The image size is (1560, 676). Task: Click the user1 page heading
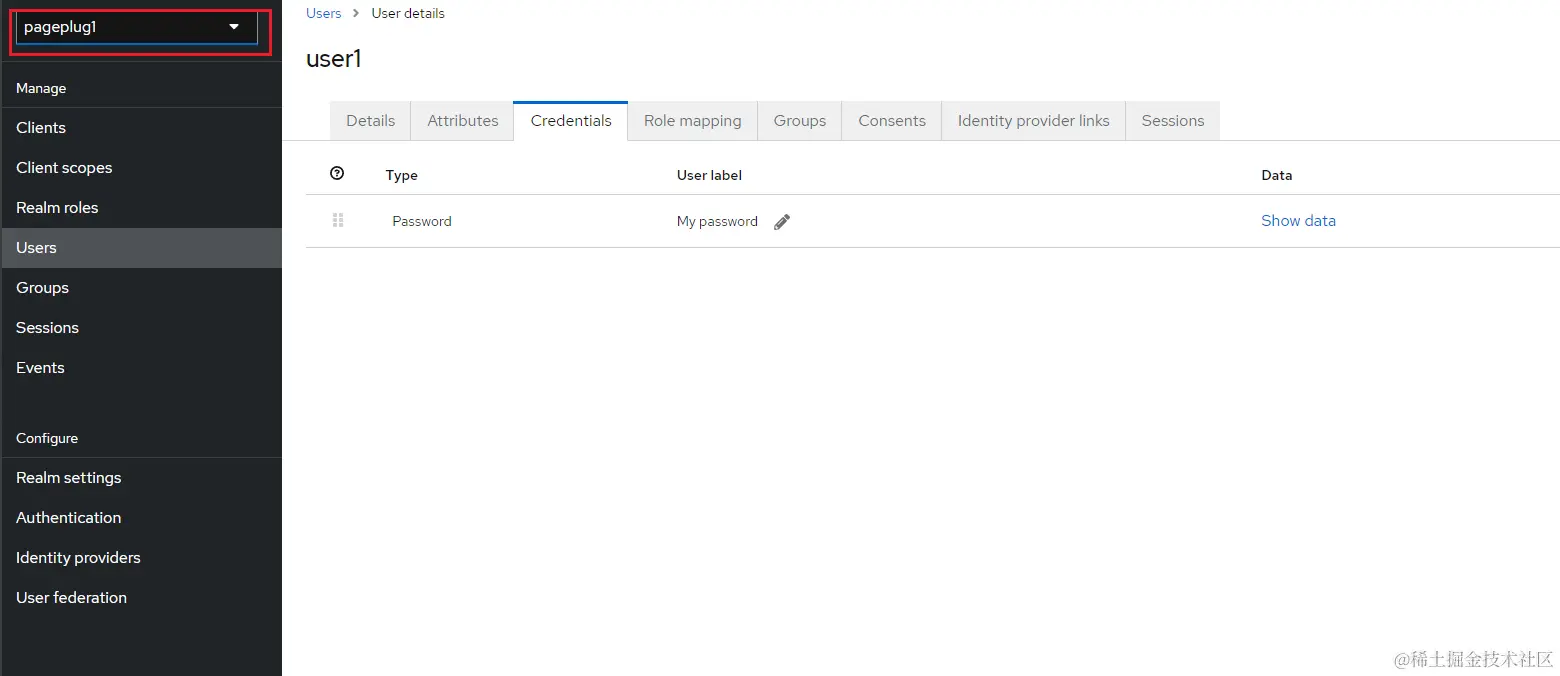point(334,59)
